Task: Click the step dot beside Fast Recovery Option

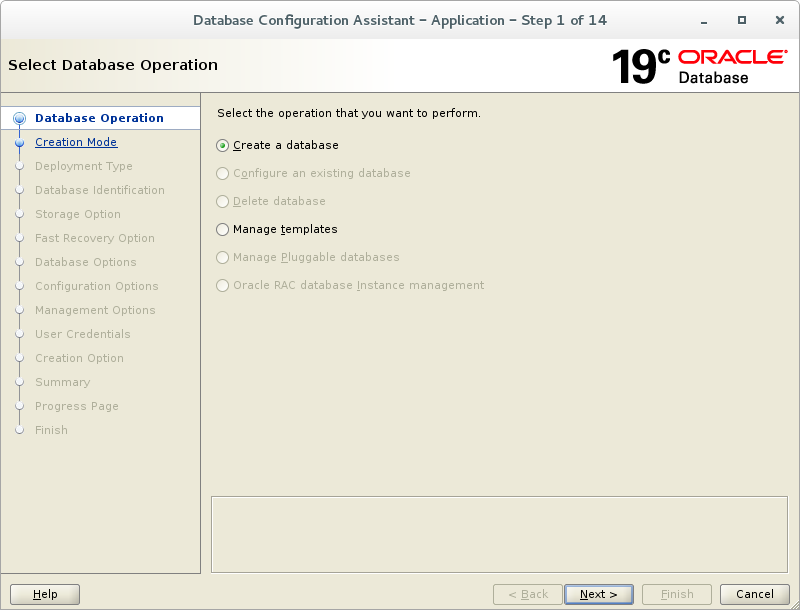Action: (20, 238)
